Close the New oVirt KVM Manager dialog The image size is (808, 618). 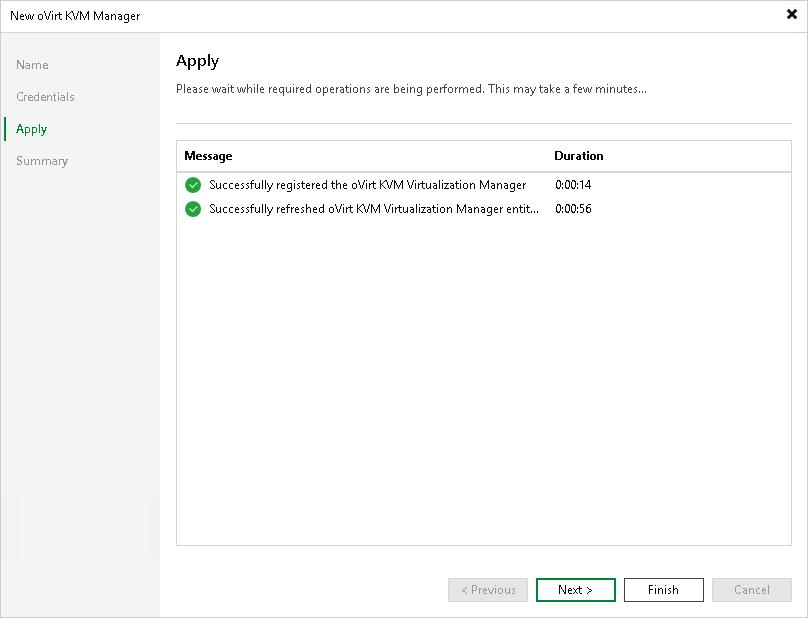792,14
